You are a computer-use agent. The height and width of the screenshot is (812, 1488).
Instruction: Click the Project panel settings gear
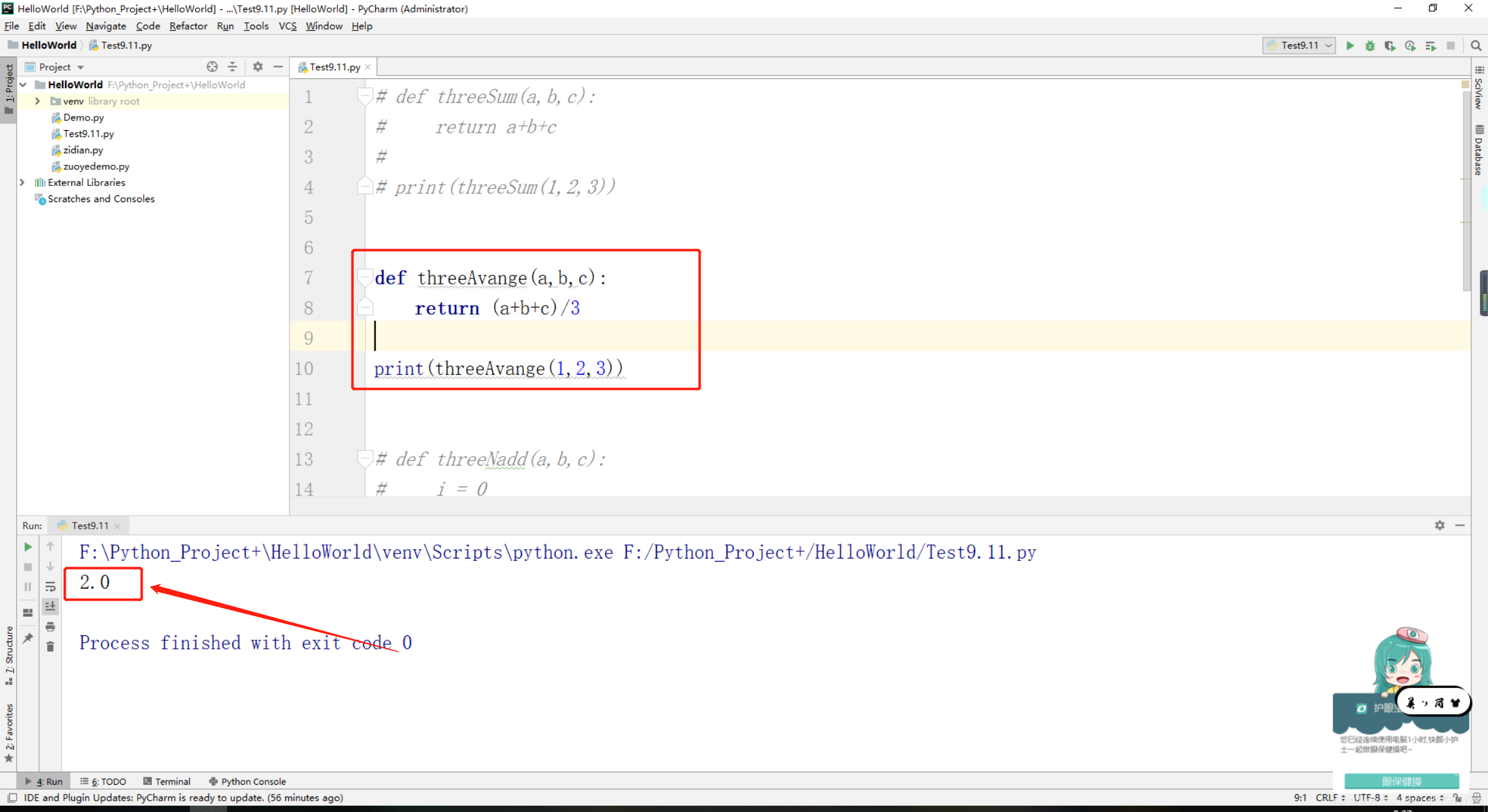258,67
